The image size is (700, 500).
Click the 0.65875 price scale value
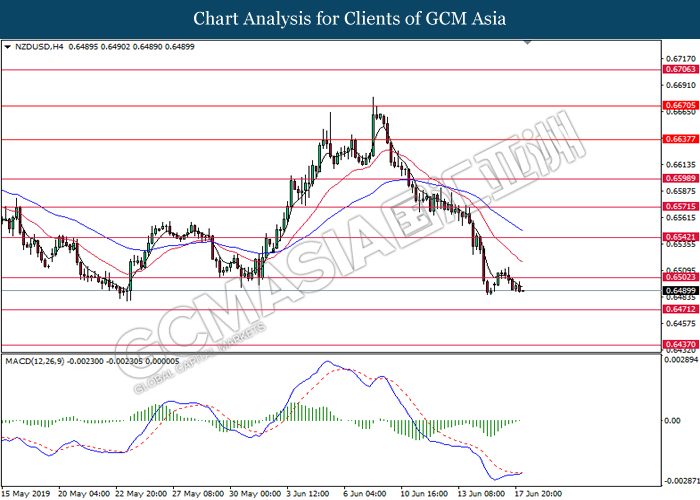tap(680, 191)
